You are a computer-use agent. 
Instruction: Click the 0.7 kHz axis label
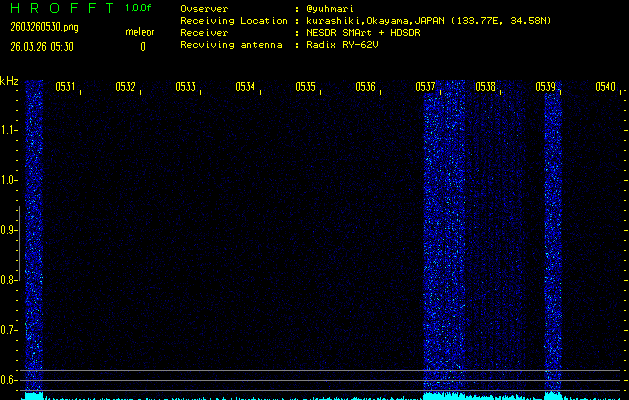[10, 330]
